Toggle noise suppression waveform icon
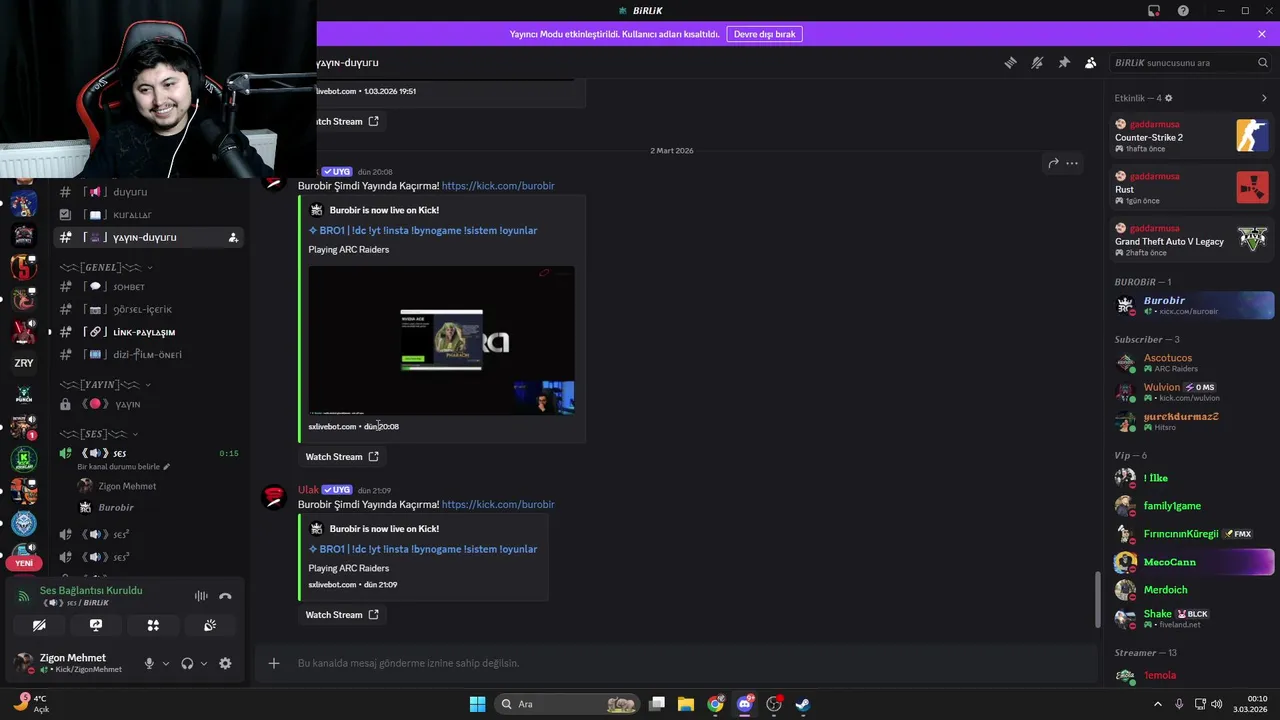This screenshot has width=1280, height=720. click(x=201, y=596)
